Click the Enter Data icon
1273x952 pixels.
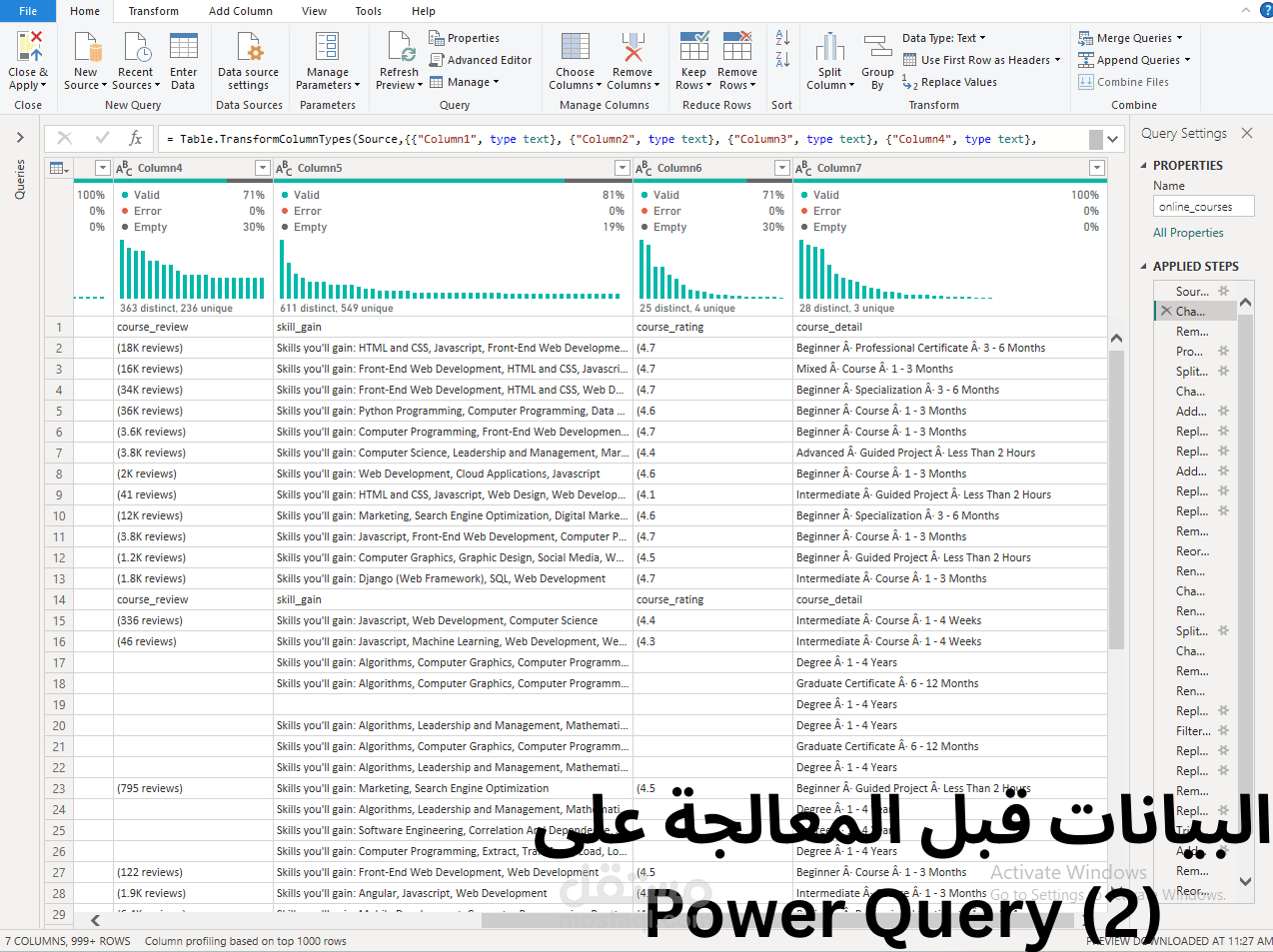(x=183, y=47)
